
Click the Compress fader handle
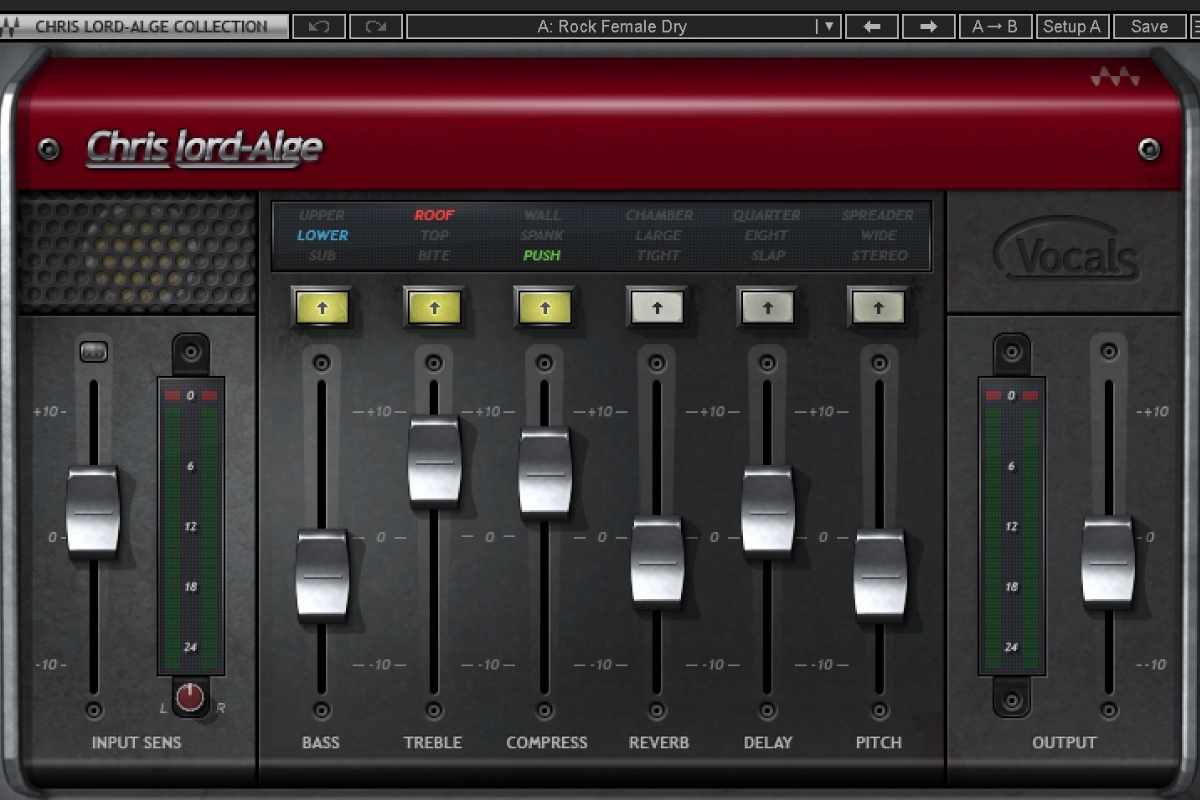(x=545, y=472)
